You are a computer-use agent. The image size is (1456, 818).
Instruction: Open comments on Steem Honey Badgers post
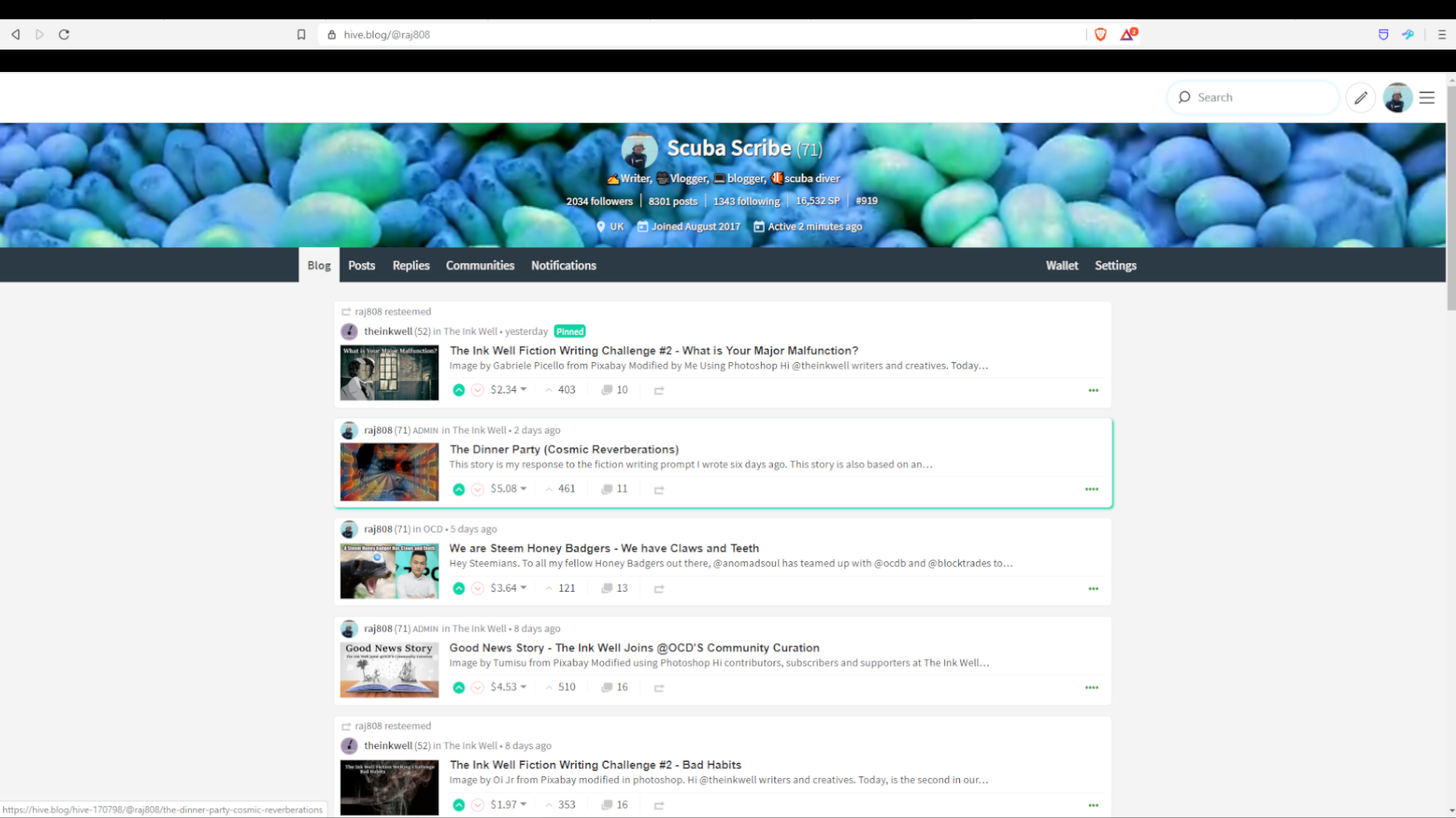[x=614, y=589]
